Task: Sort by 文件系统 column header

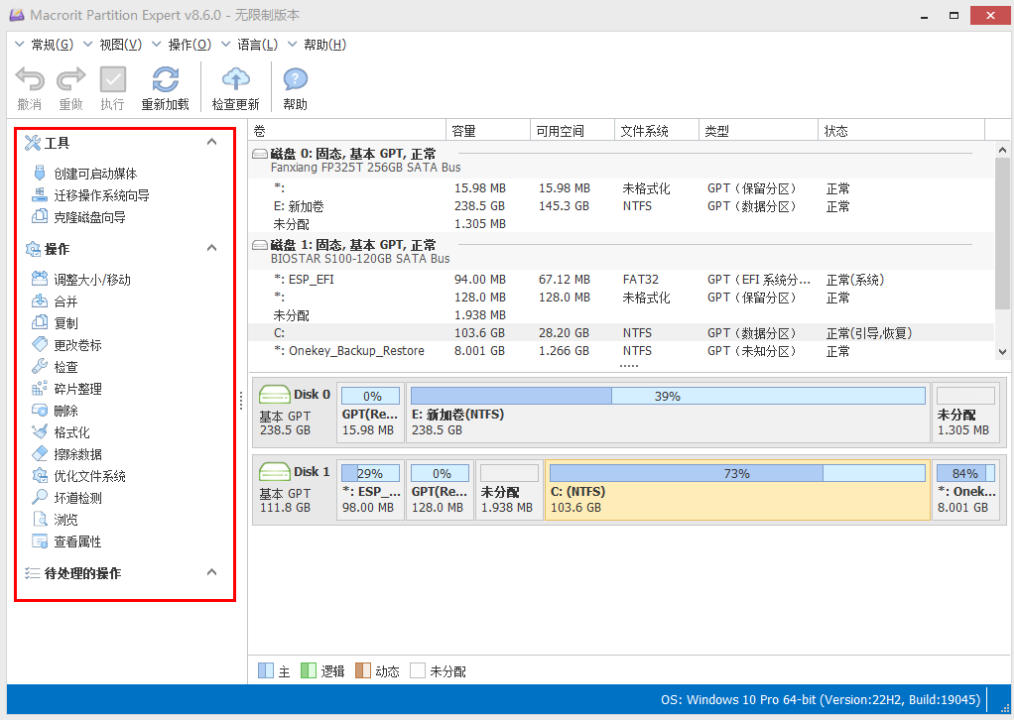Action: point(644,131)
